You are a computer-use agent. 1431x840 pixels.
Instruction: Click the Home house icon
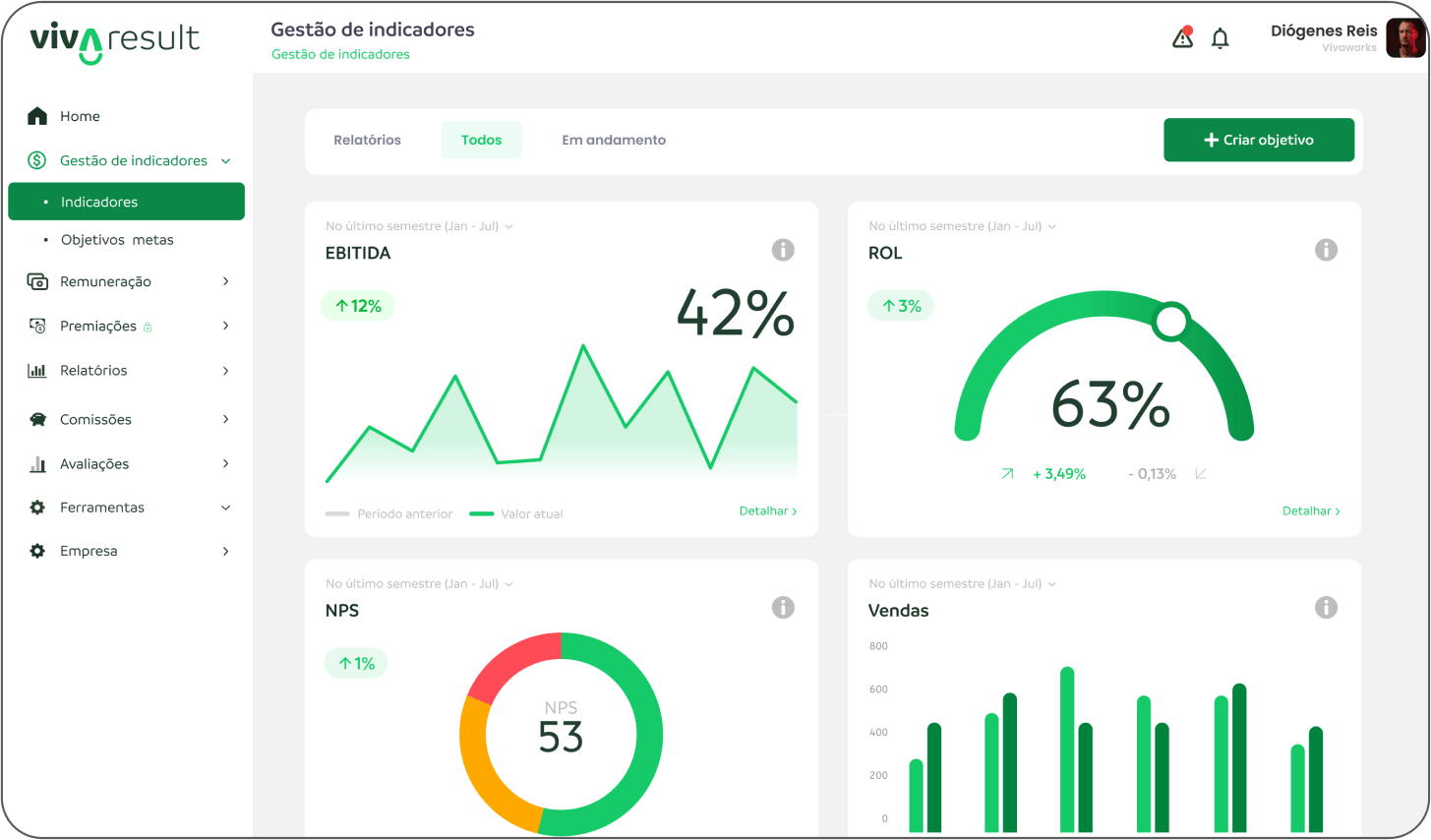[37, 116]
